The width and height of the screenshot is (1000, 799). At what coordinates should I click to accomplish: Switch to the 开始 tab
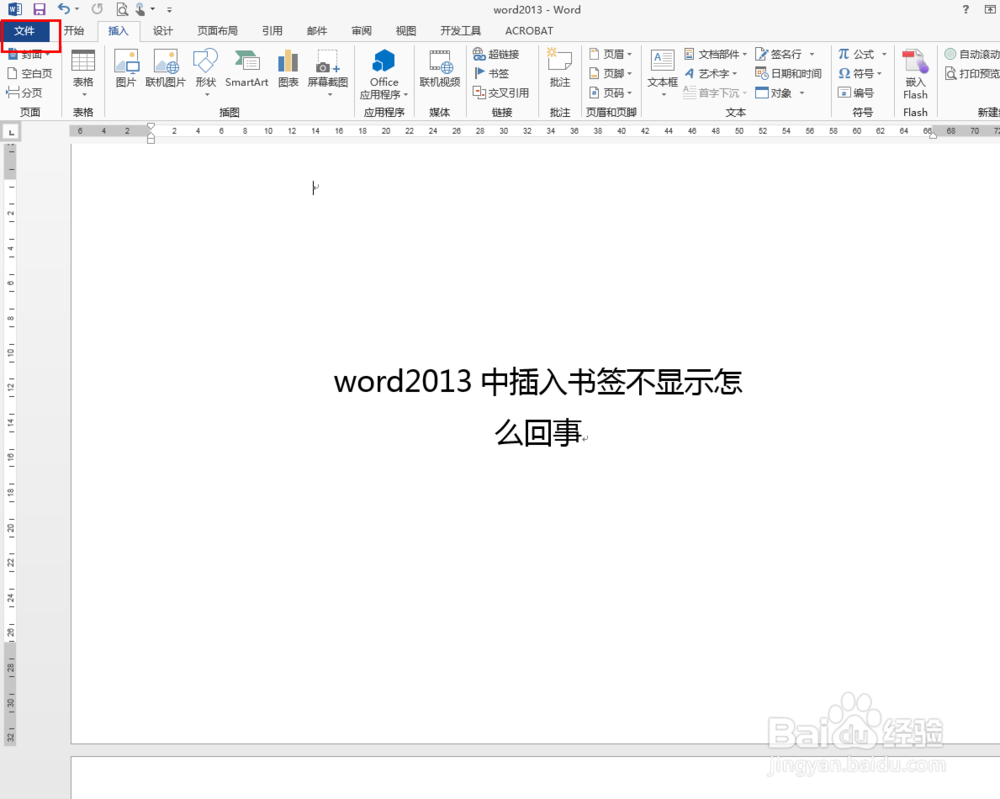pyautogui.click(x=74, y=31)
